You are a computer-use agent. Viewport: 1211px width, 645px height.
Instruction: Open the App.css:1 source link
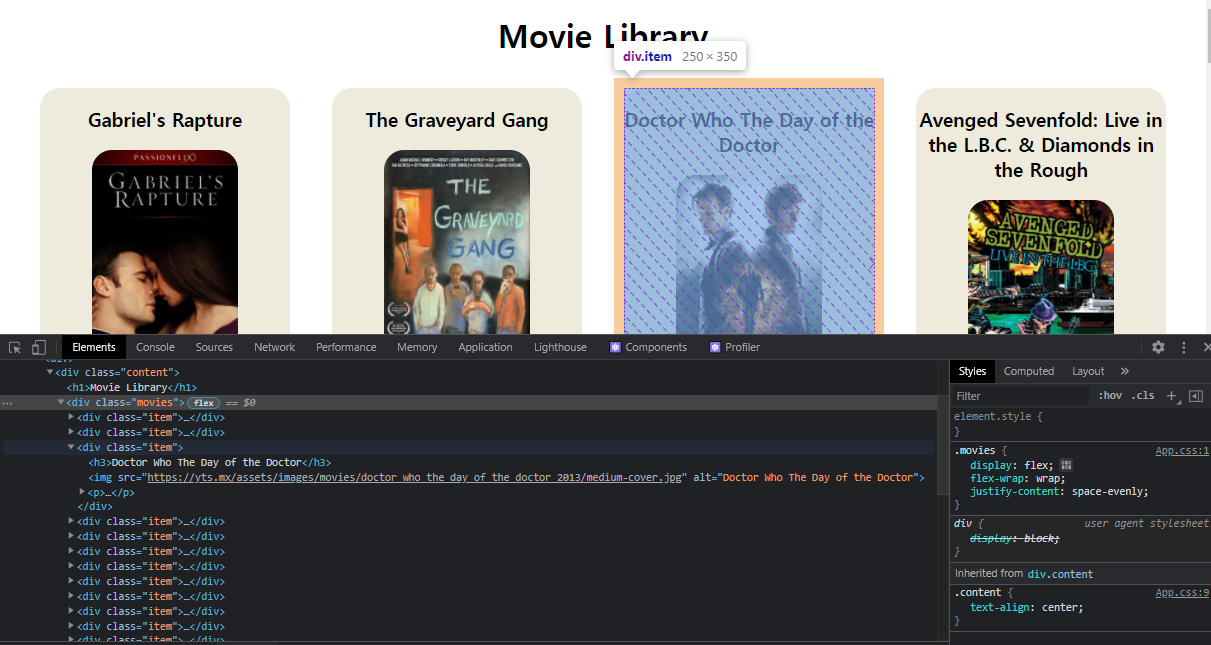click(x=1182, y=451)
